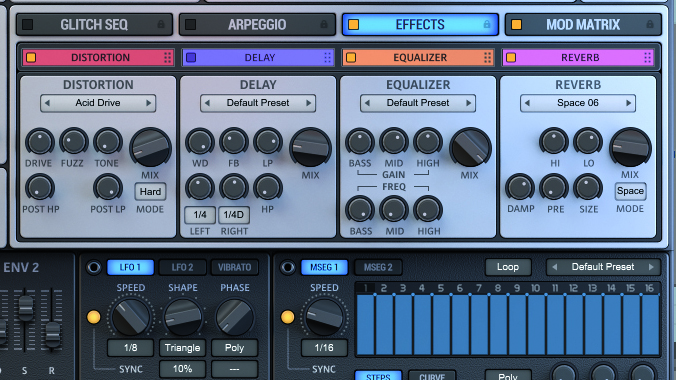The height and width of the screenshot is (380, 676).
Task: Click the lock icon on Effects tab
Action: 487,25
